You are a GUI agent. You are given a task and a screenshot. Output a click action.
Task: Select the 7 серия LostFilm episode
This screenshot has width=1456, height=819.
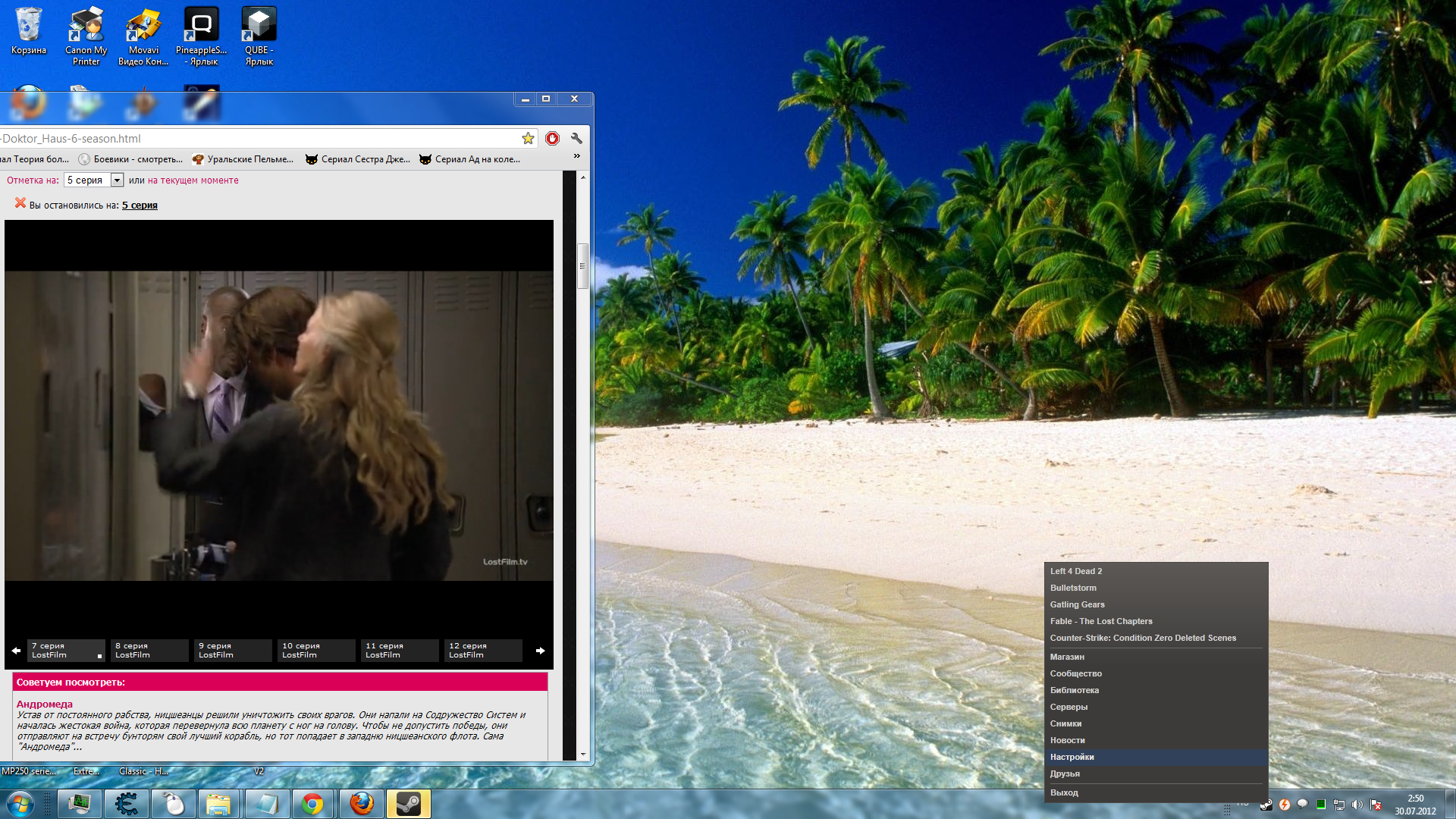67,651
